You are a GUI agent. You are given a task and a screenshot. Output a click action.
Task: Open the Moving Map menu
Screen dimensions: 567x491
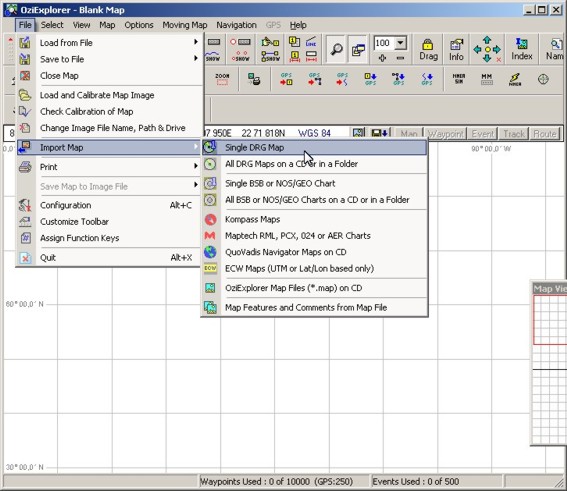[184, 25]
